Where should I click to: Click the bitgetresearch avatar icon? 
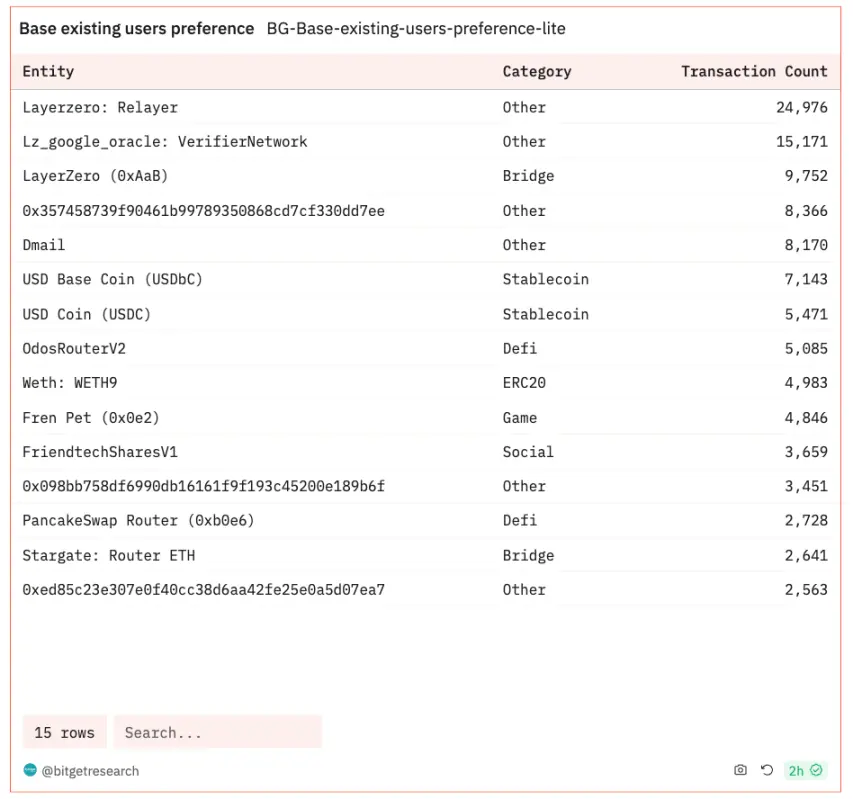point(30,770)
